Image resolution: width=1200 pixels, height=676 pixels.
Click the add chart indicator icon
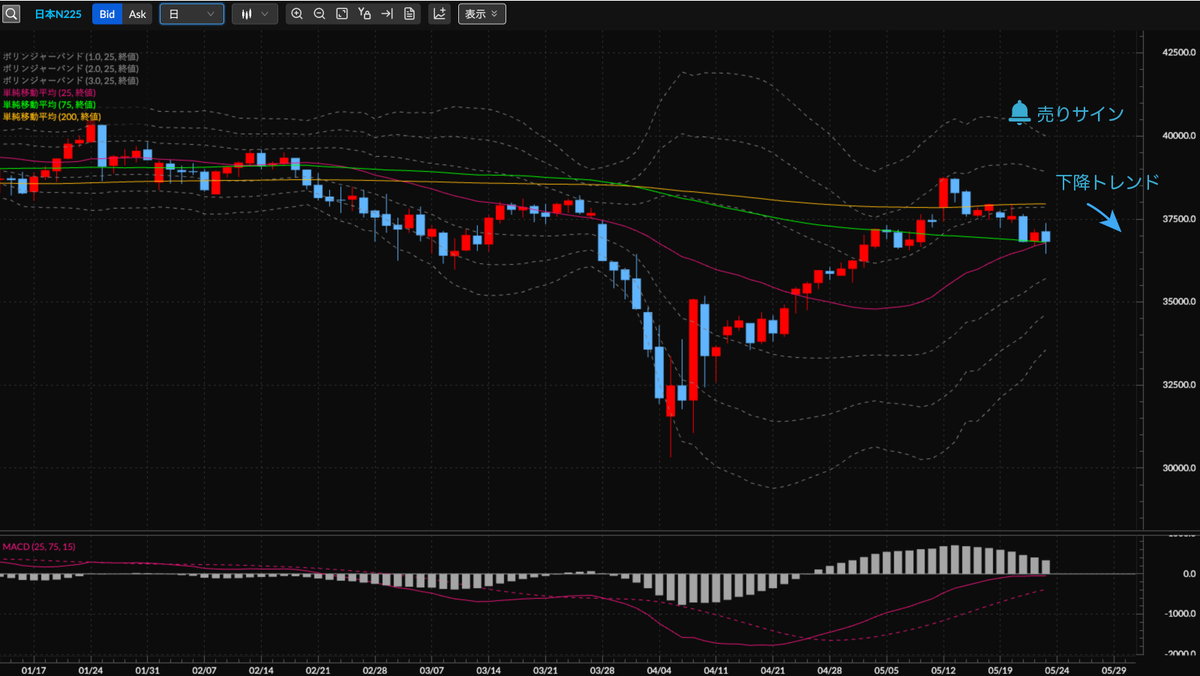(x=438, y=14)
